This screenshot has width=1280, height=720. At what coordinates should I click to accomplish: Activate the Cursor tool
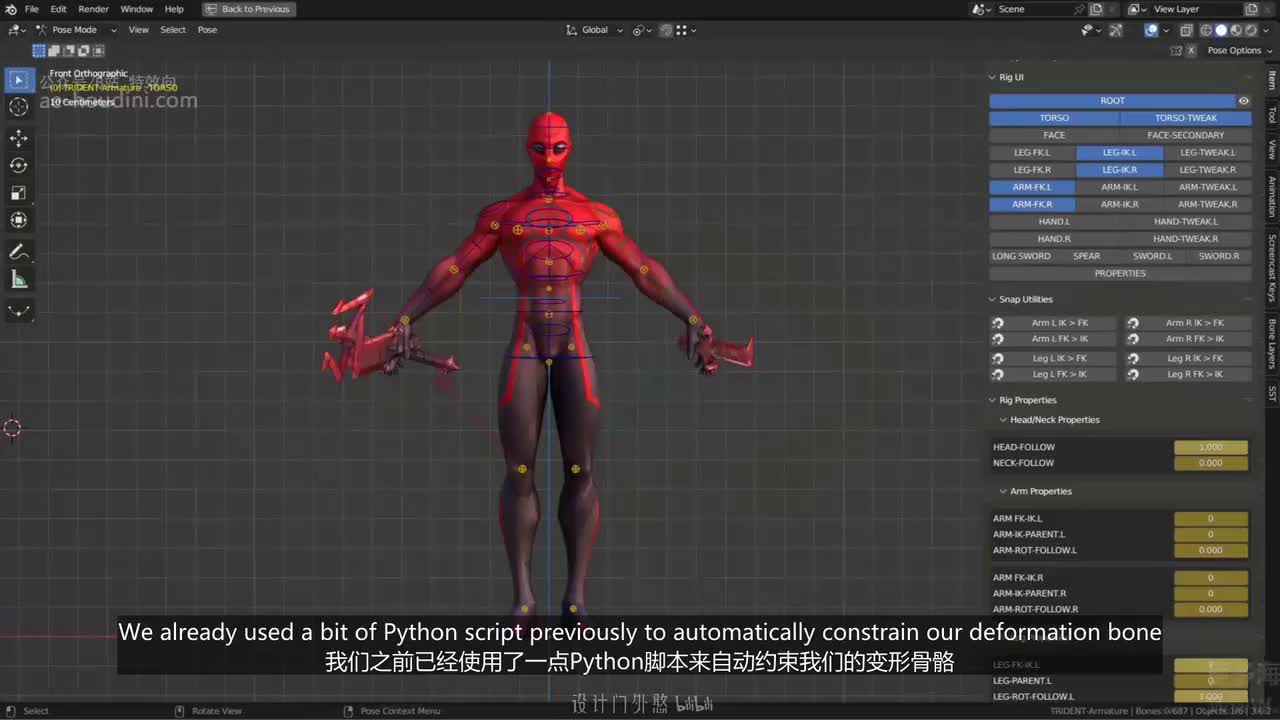[x=18, y=107]
